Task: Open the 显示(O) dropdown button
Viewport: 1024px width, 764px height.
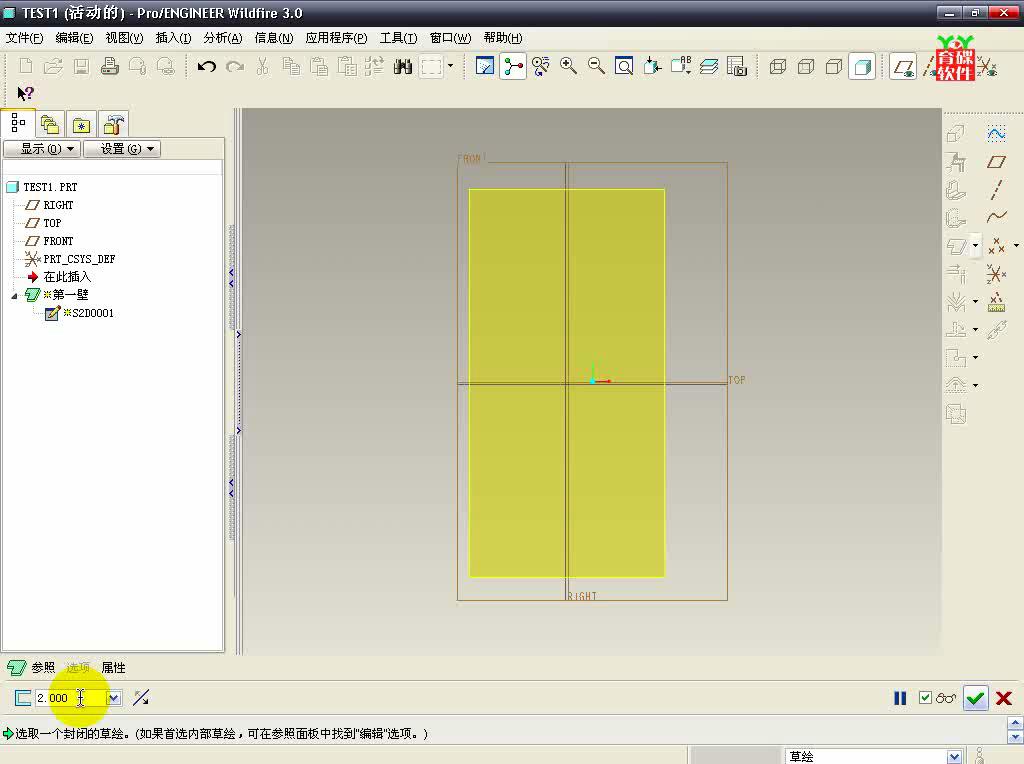Action: [42, 149]
